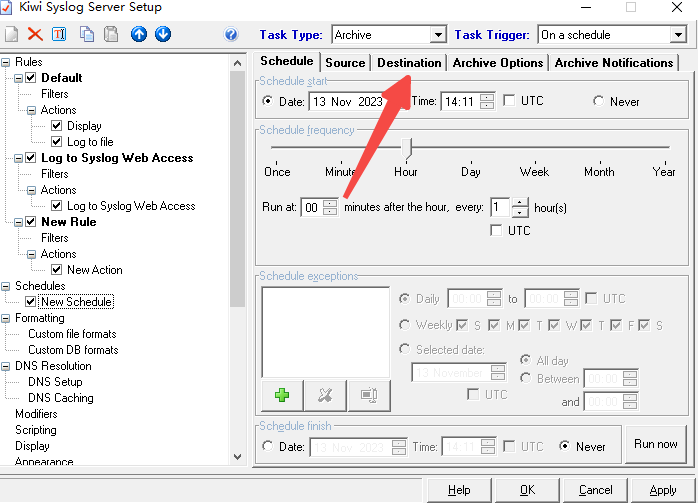Select Date radio in Schedule start
Screen dimensions: 698x503
click(x=268, y=101)
